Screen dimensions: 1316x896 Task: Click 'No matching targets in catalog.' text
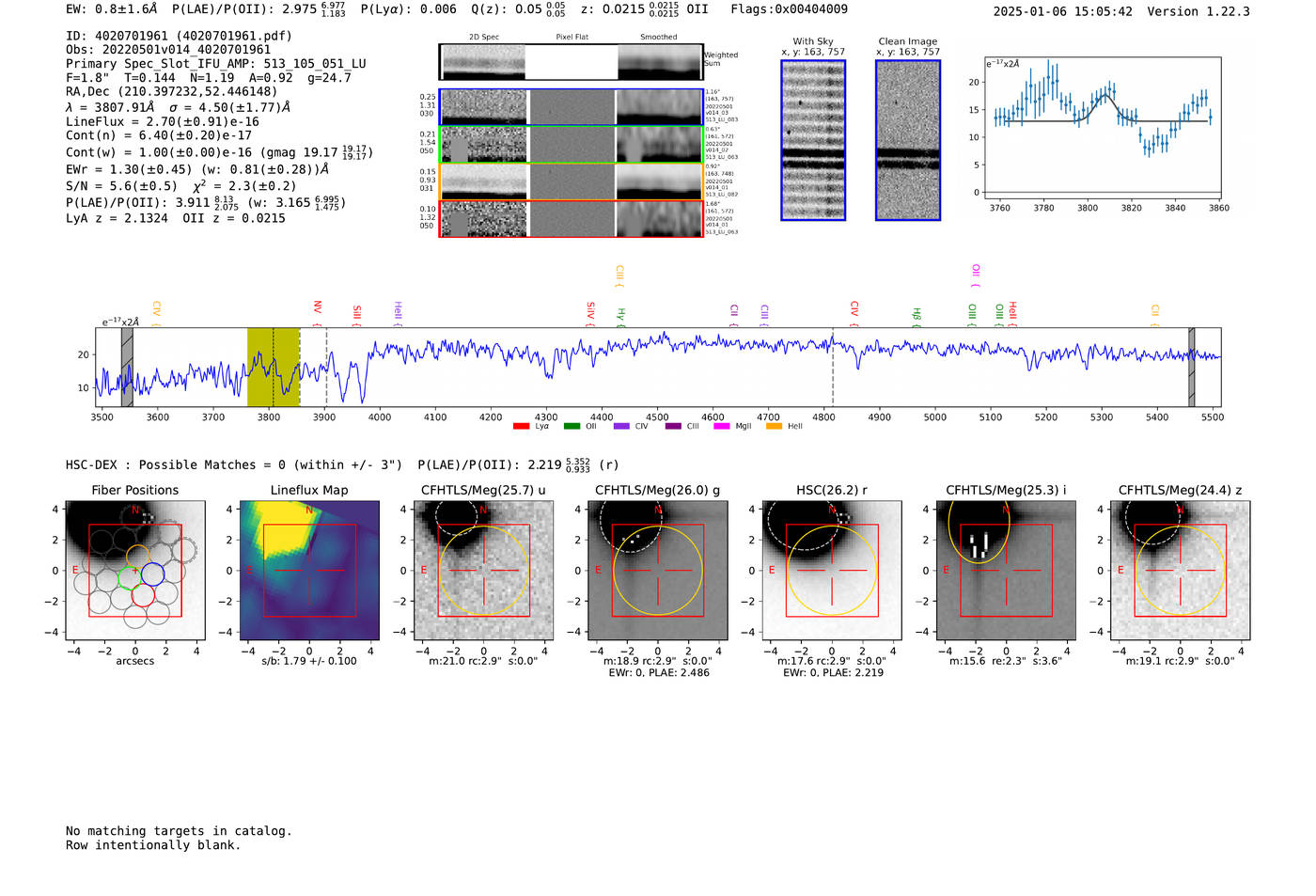(x=179, y=830)
